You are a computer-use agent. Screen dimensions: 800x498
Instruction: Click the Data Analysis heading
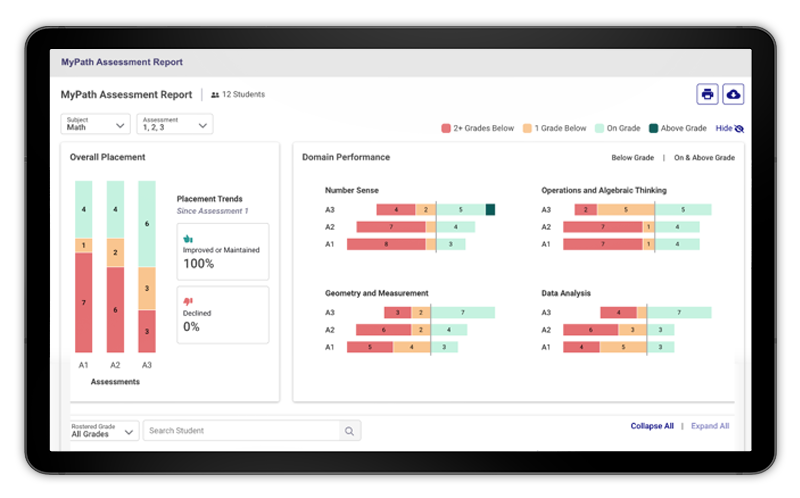[x=566, y=293]
